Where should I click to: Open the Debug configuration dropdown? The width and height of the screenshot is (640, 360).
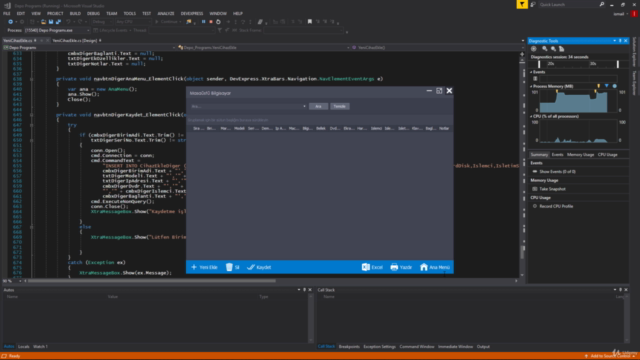(102, 22)
